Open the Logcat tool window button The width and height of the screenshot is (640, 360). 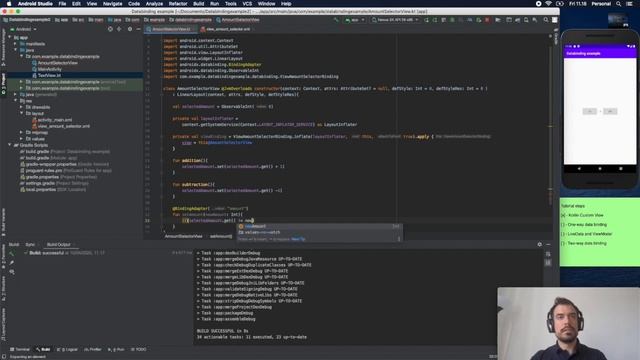click(x=67, y=349)
